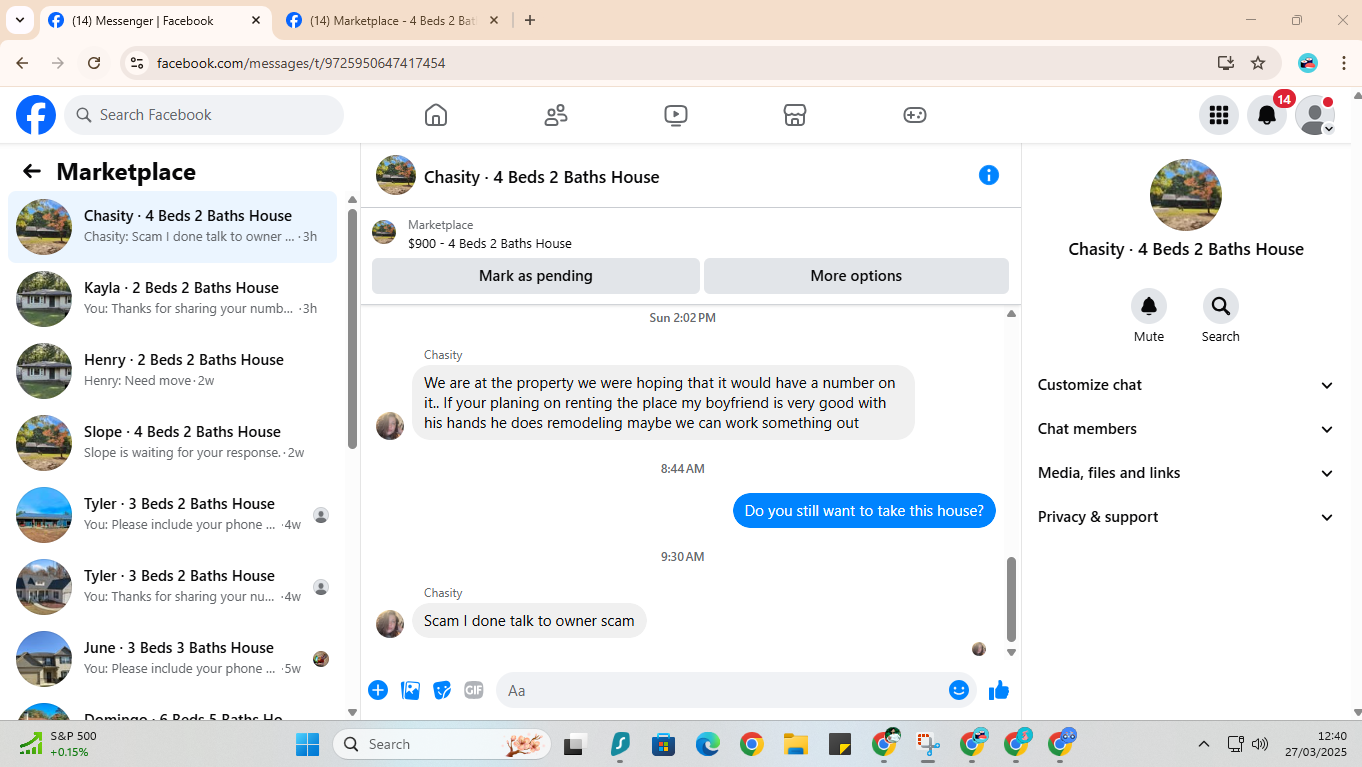Click the message thread scrollbar

1011,599
